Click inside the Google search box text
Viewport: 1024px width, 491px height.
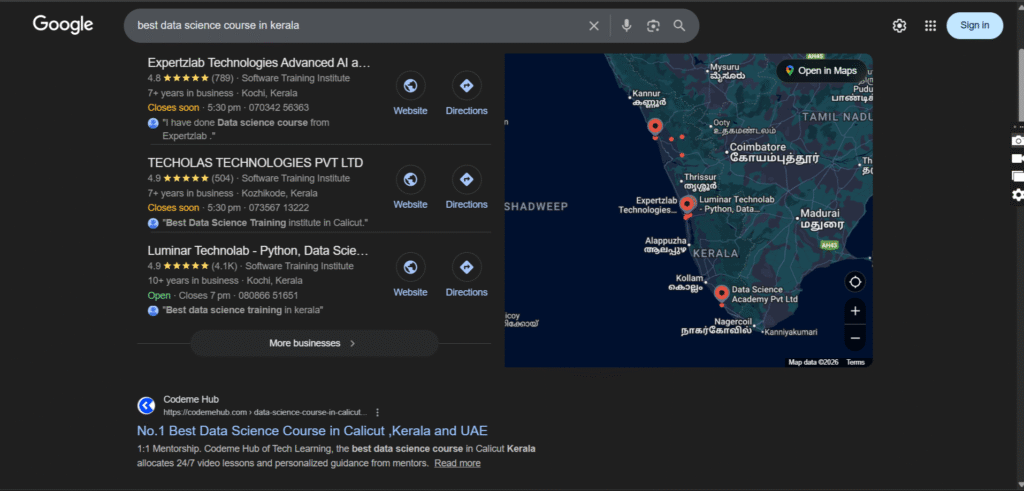(x=350, y=26)
